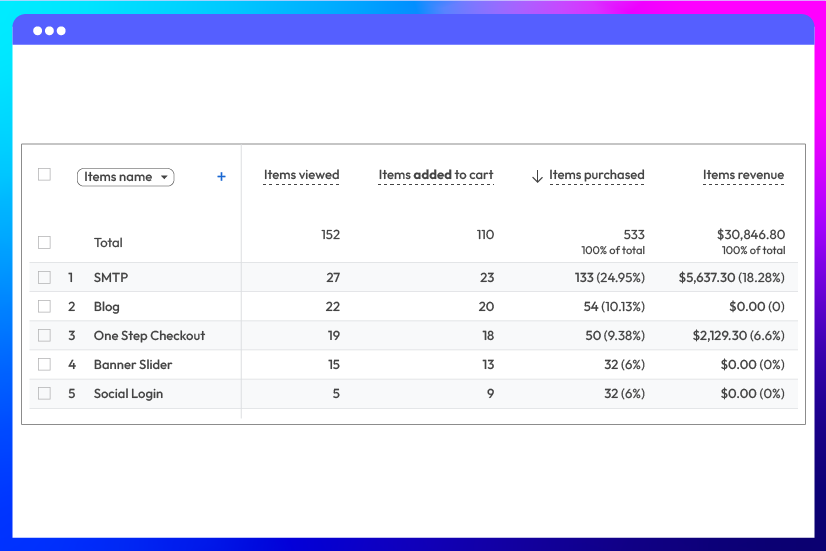Open the One Step Checkout item
The image size is (826, 551).
(149, 335)
